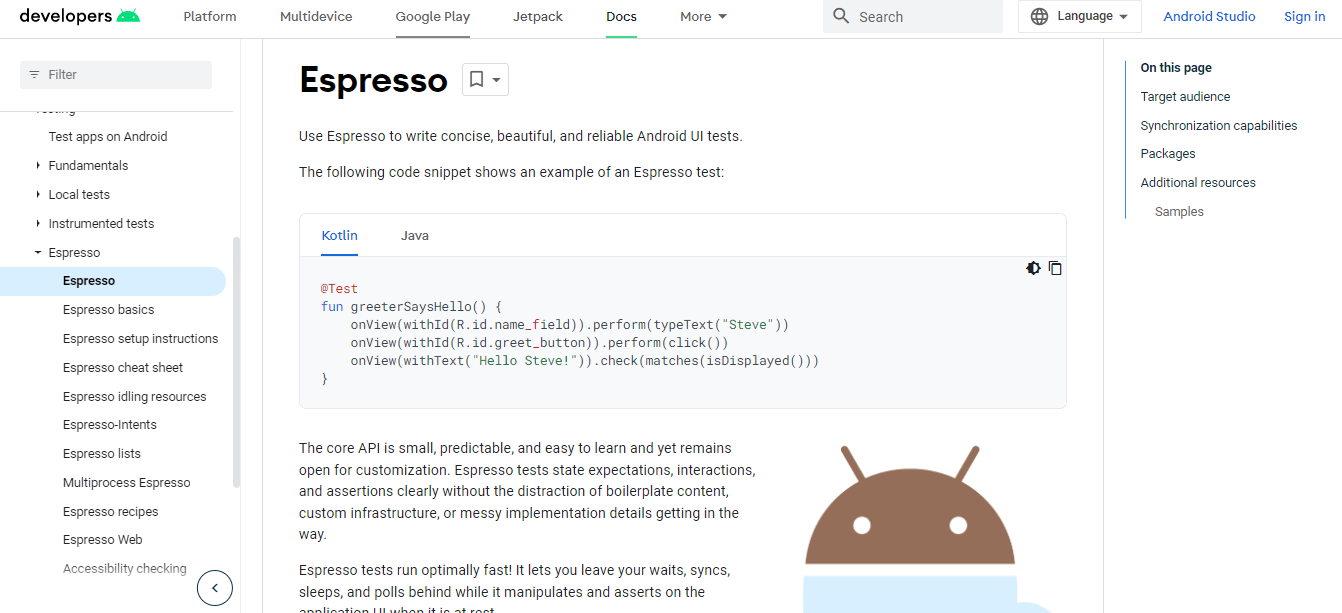Copy the code snippet with copy icon
The image size is (1342, 613).
coord(1055,268)
